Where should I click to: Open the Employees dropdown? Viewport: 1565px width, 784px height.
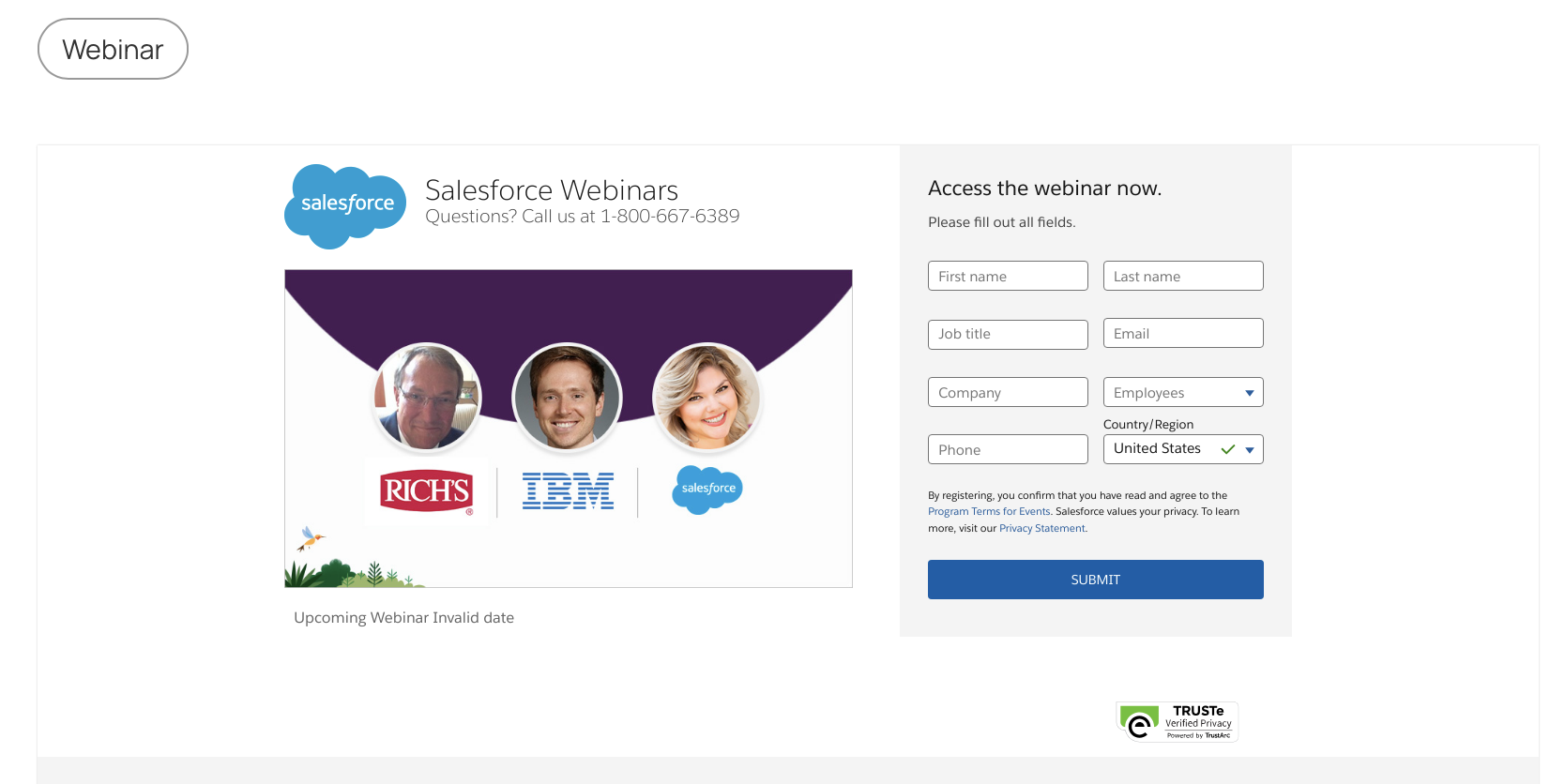(1183, 392)
